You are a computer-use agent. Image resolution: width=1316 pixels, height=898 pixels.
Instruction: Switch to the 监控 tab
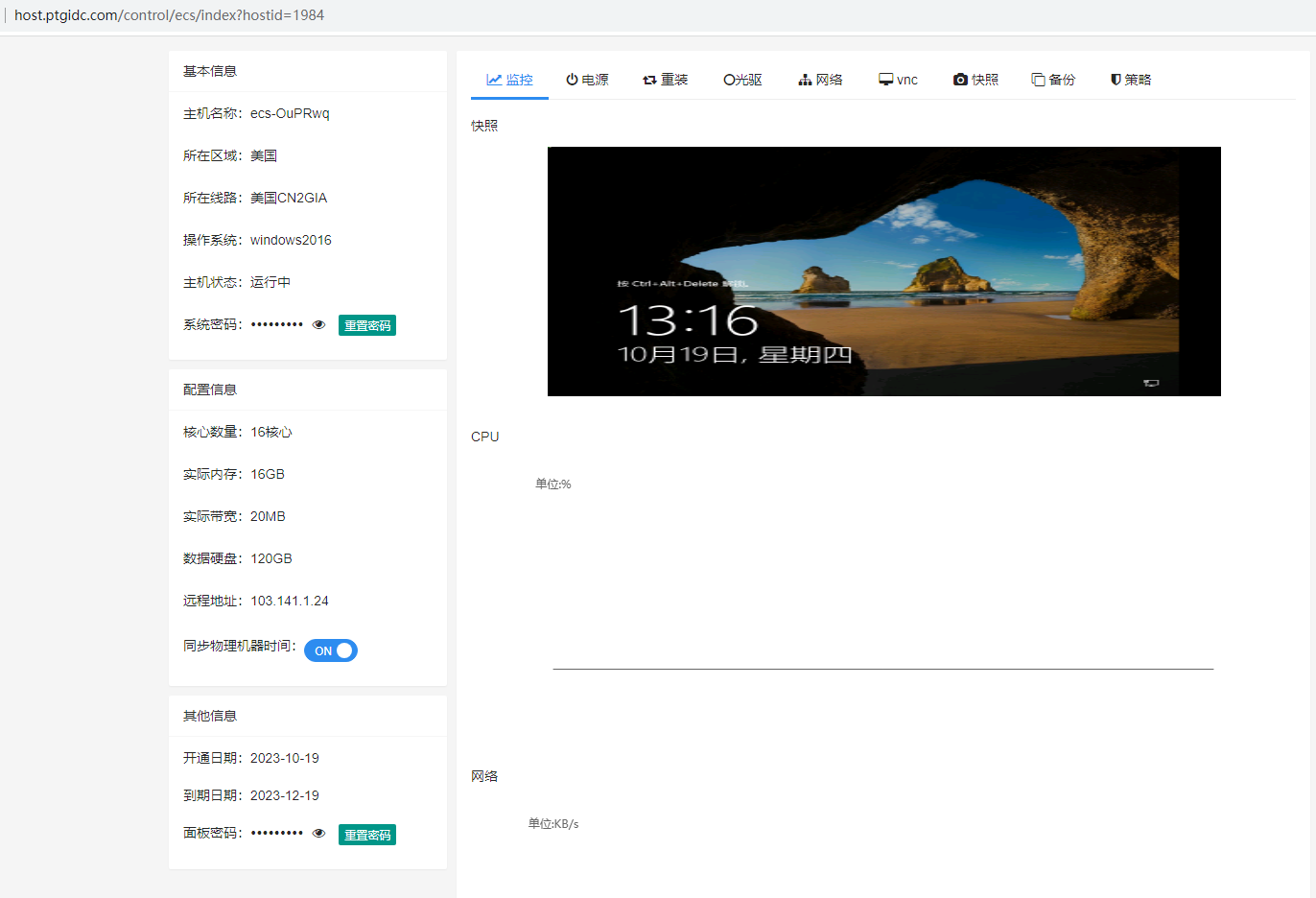[x=519, y=80]
